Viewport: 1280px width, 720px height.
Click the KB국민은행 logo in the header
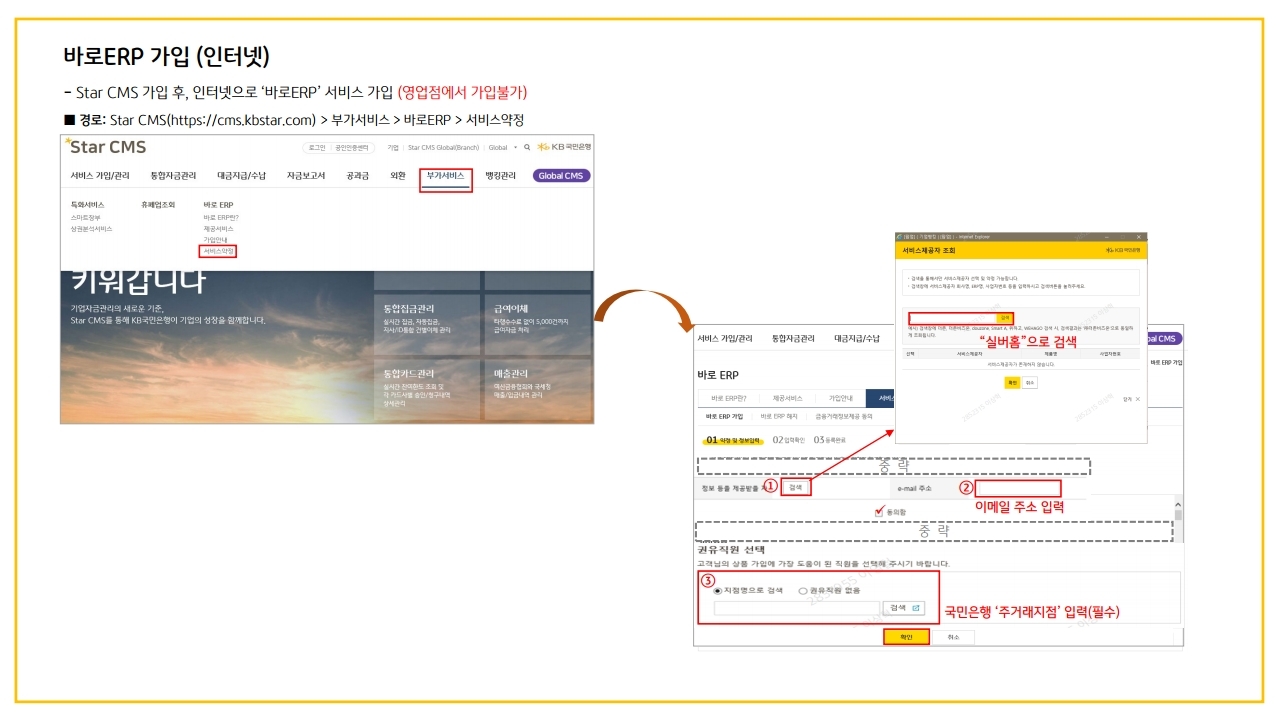564,147
